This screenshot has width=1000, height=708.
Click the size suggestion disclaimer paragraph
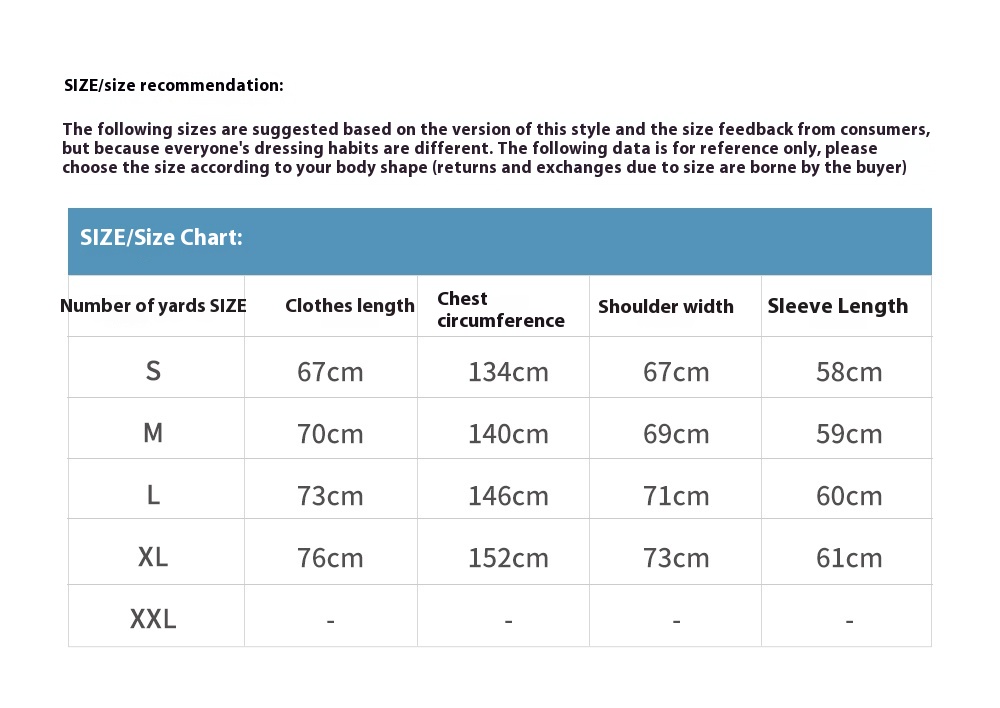coord(496,148)
